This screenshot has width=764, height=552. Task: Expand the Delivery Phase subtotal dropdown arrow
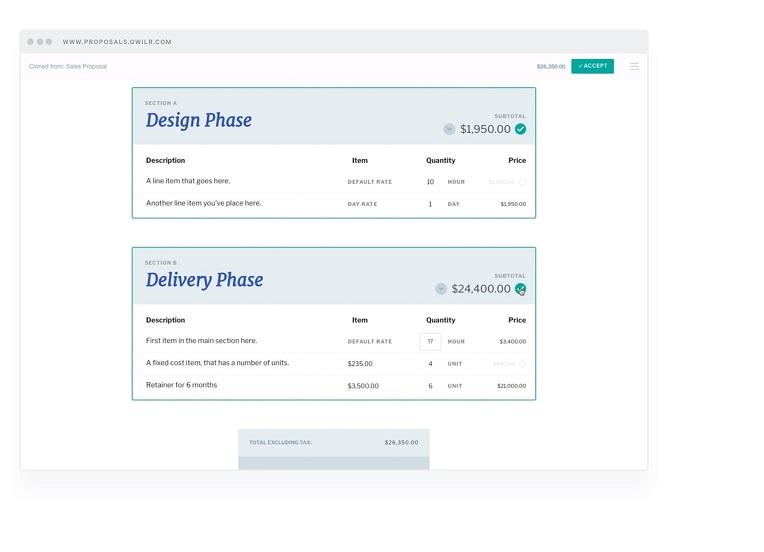(x=440, y=289)
